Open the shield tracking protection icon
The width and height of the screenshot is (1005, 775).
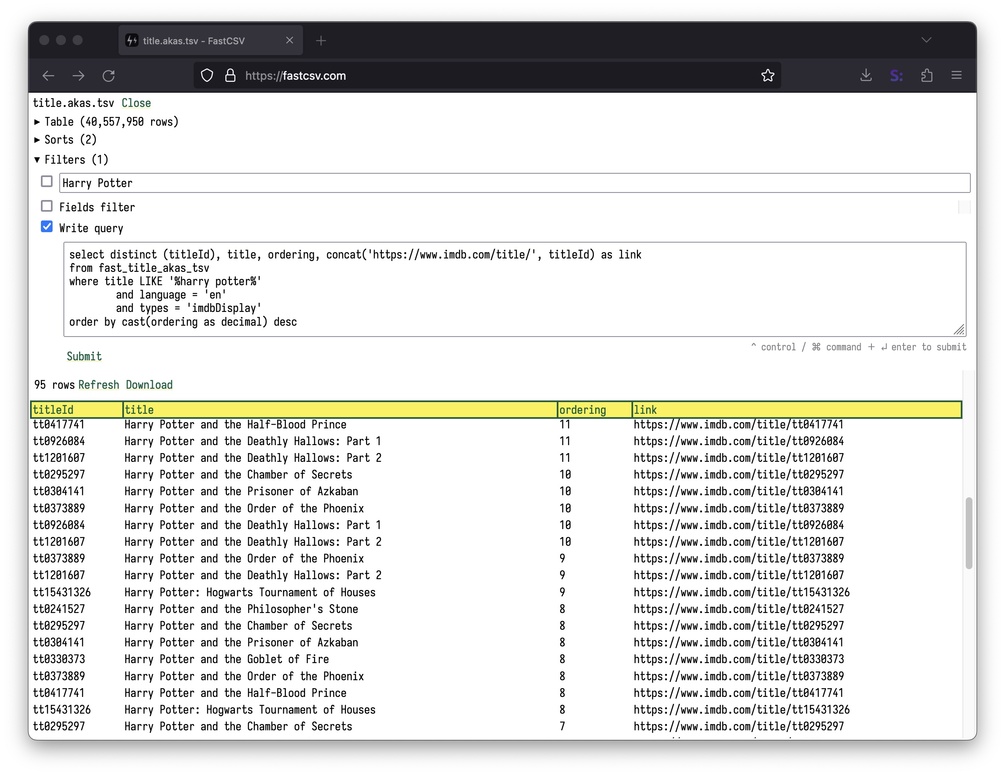click(207, 76)
